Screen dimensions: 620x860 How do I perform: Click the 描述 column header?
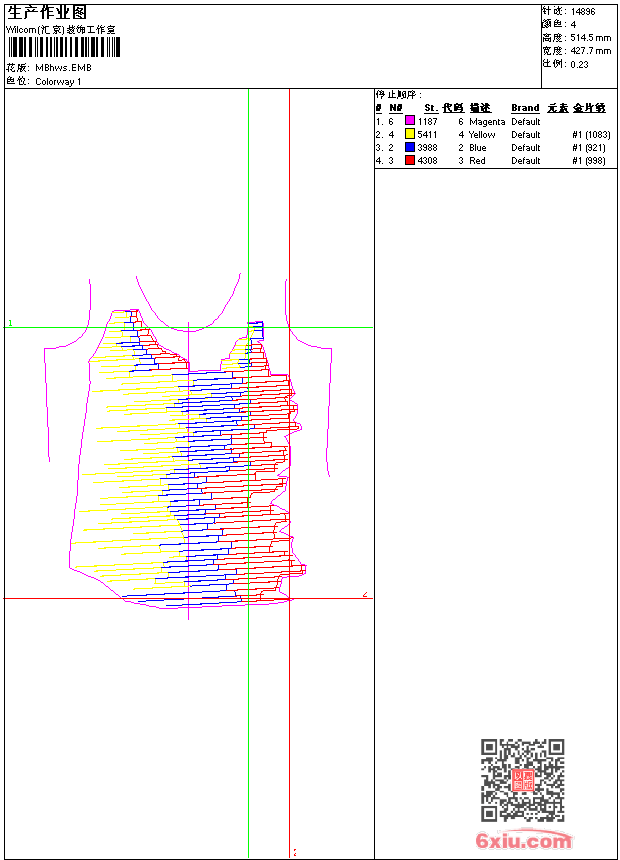click(x=480, y=108)
